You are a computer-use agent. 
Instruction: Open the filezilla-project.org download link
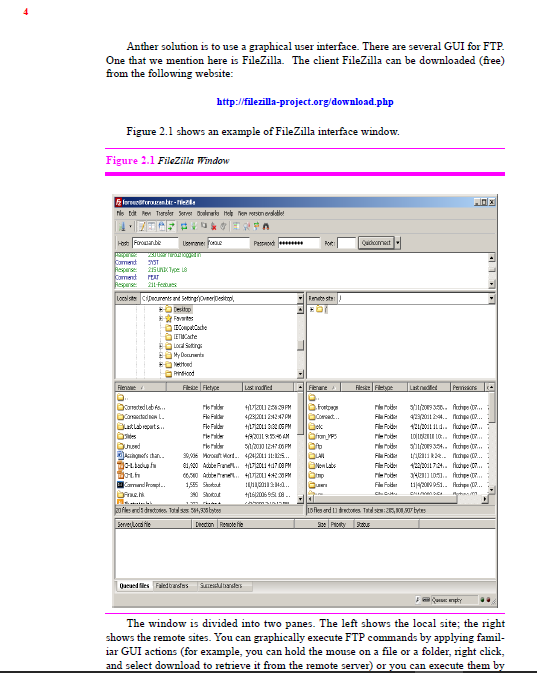click(305, 102)
